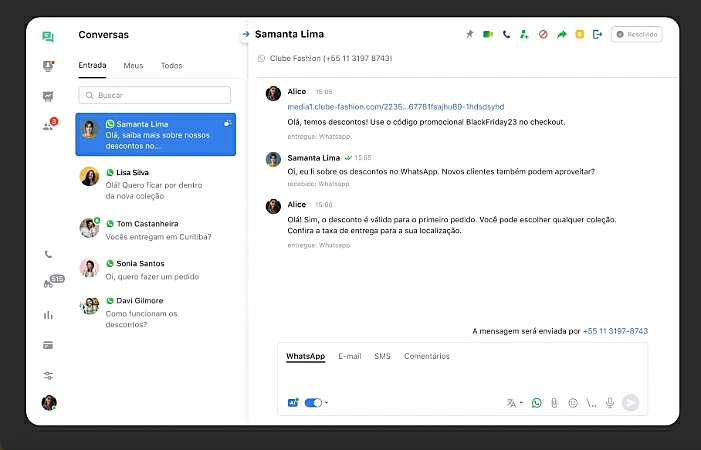Viewport: 701px width, 450px height.
Task: Open the Conversations icon in the sidebar
Action: 48,37
